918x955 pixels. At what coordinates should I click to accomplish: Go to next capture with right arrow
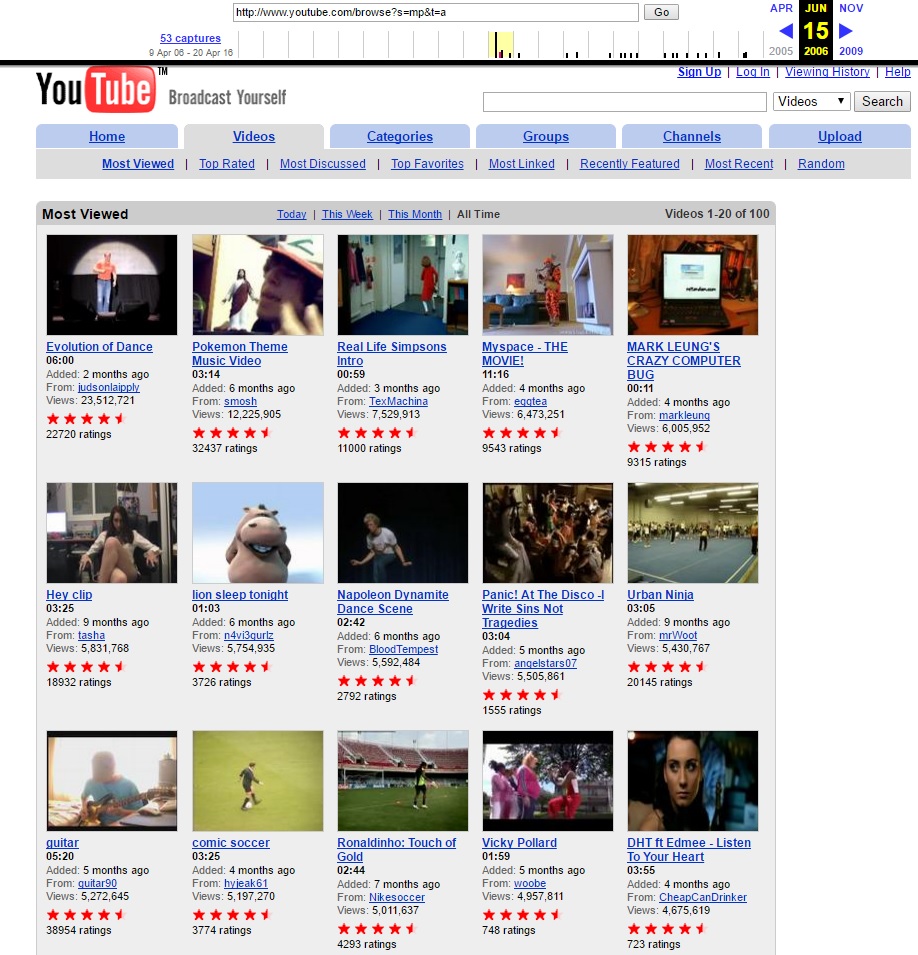tap(846, 30)
